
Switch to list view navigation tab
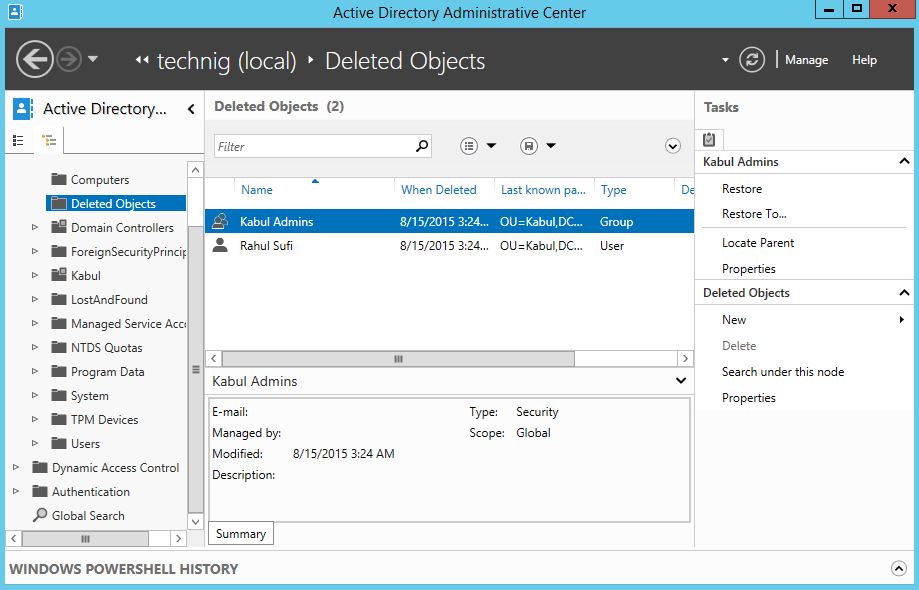point(18,141)
